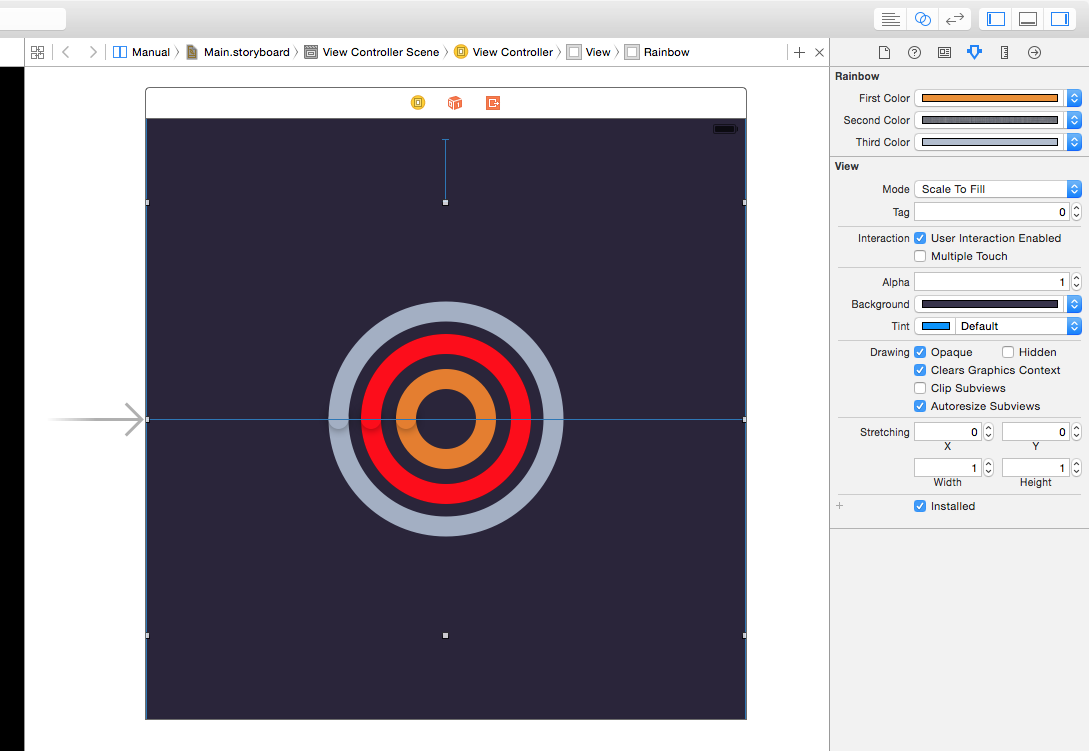Disable User Interaction Enabled
Viewport: 1089px width, 751px height.
[x=920, y=238]
